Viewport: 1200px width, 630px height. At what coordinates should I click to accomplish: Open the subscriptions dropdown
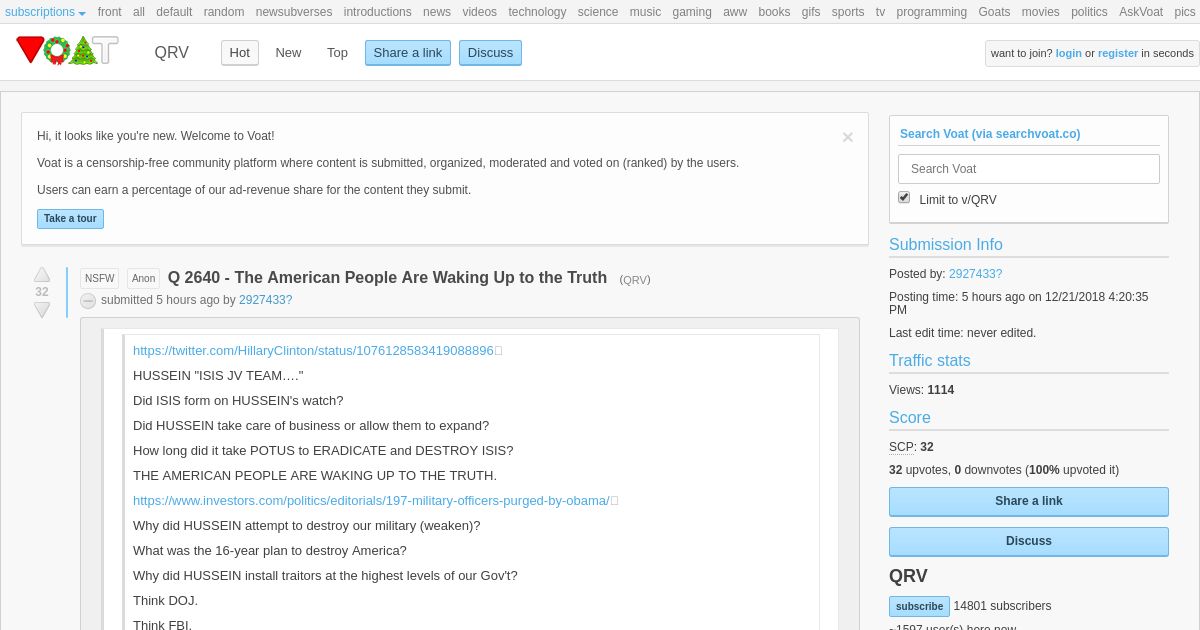(x=45, y=12)
